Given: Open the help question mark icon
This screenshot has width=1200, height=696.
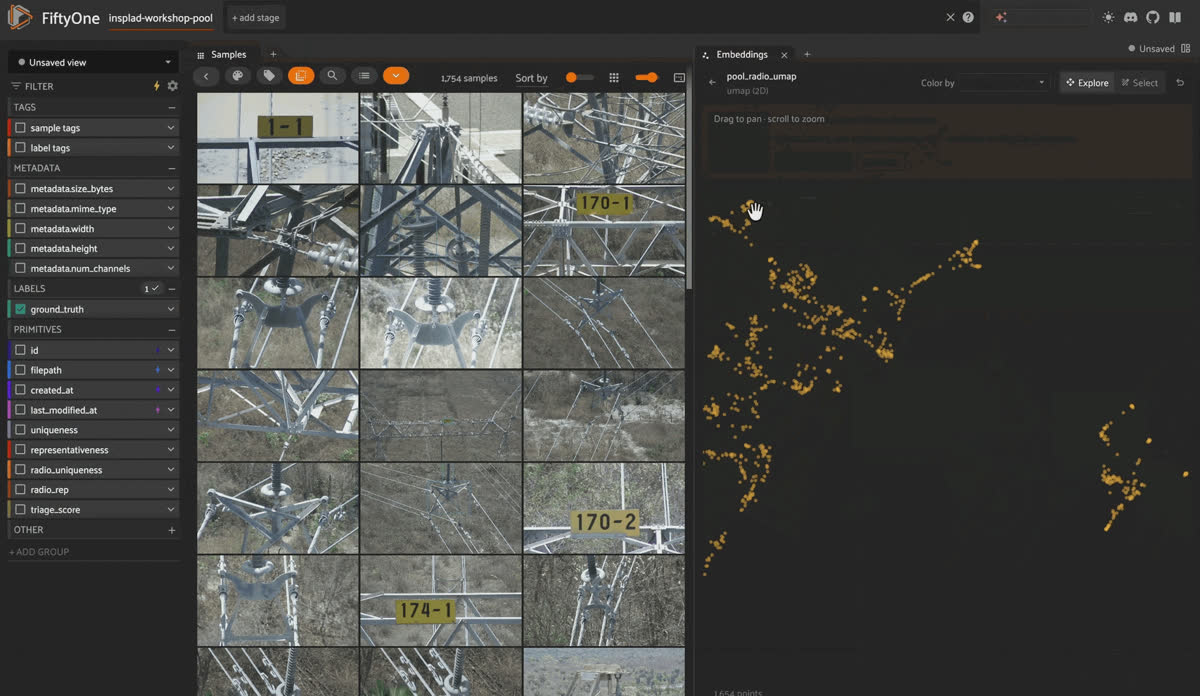Looking at the screenshot, I should coord(968,17).
